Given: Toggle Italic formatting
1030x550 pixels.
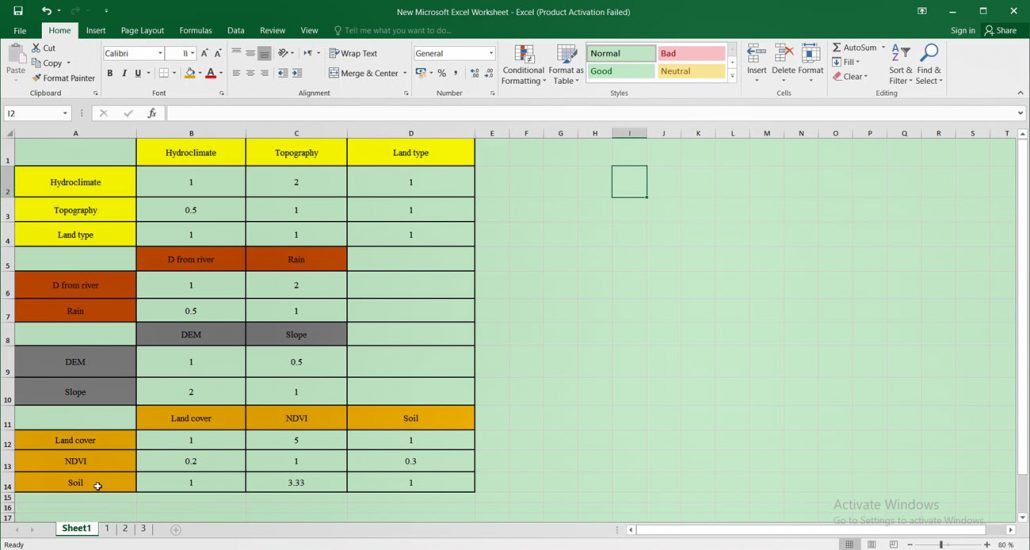Looking at the screenshot, I should (x=124, y=73).
